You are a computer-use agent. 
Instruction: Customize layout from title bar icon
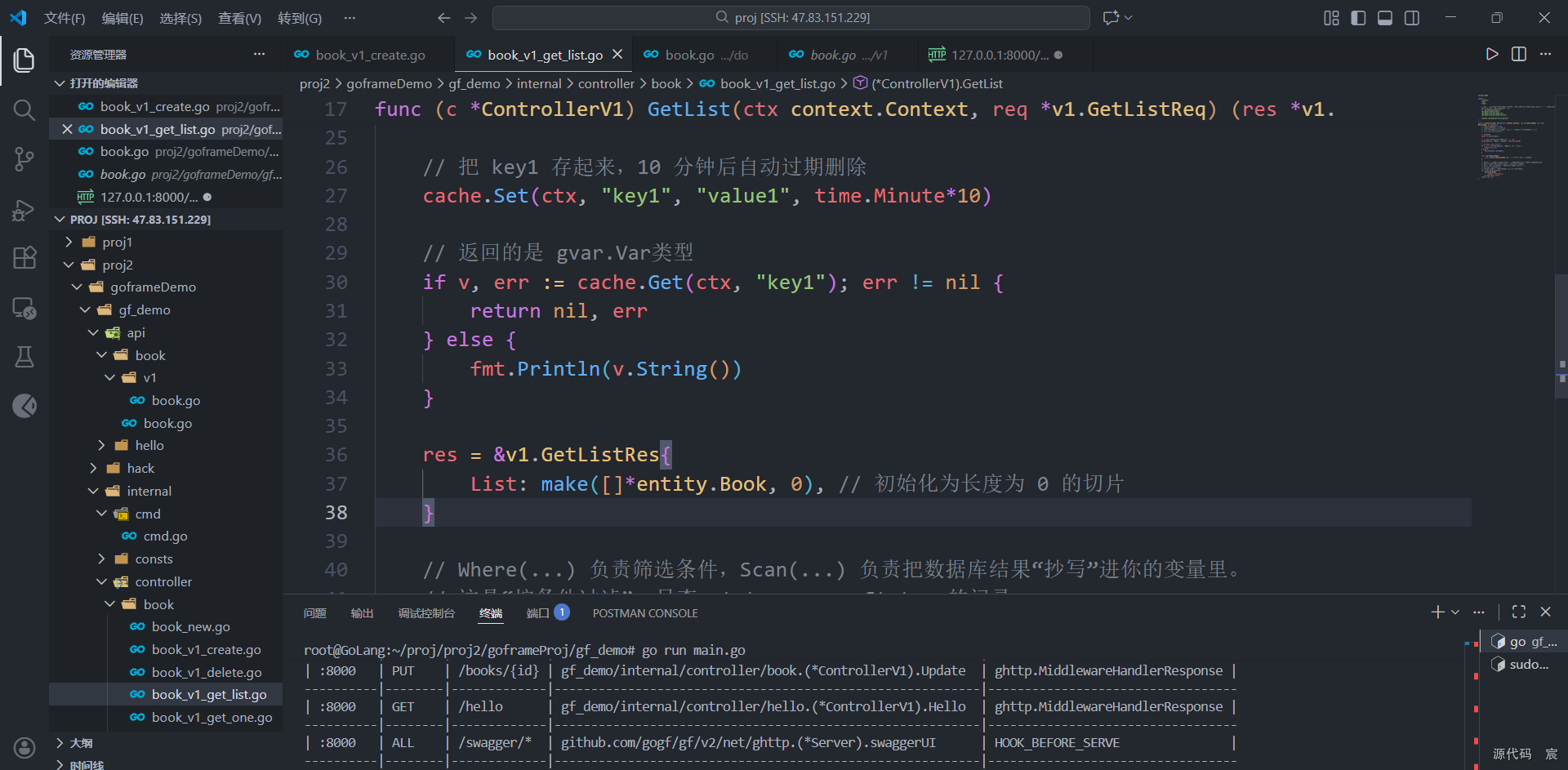(x=1331, y=18)
